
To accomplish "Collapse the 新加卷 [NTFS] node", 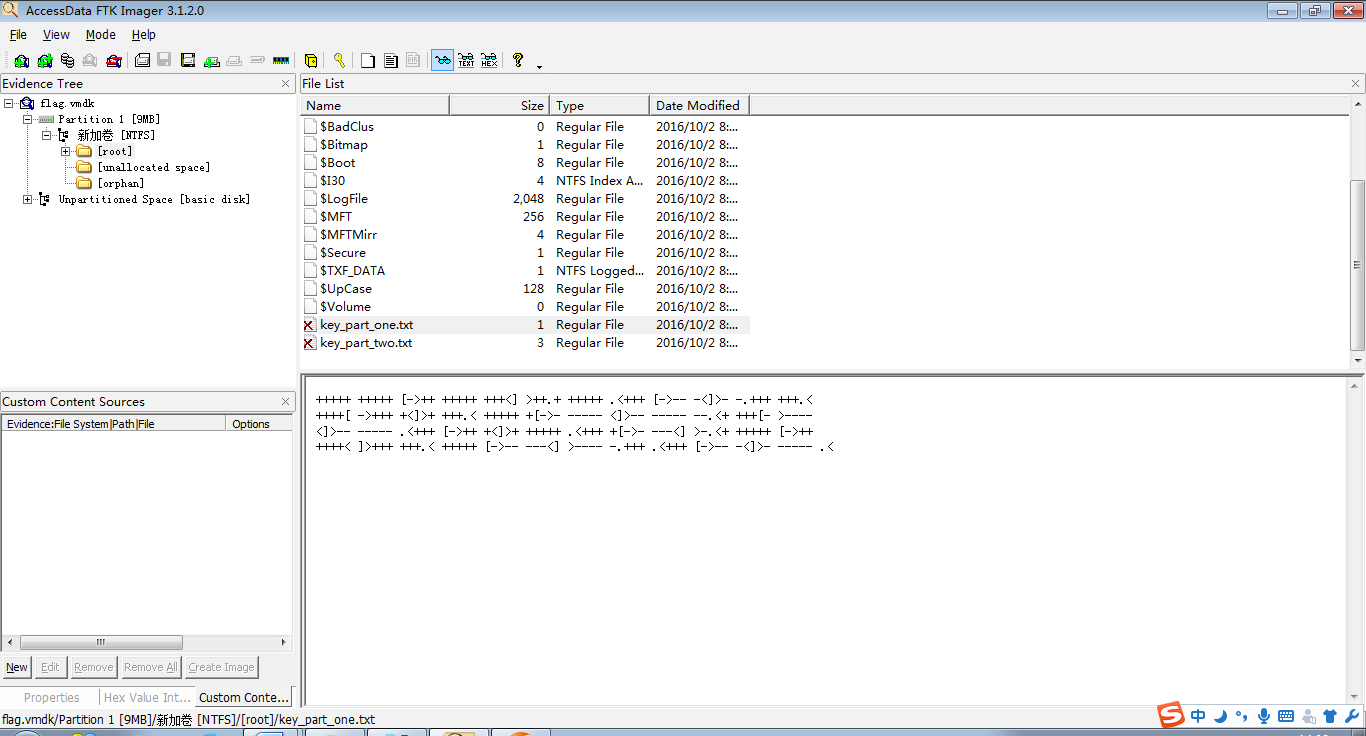I will click(x=47, y=135).
